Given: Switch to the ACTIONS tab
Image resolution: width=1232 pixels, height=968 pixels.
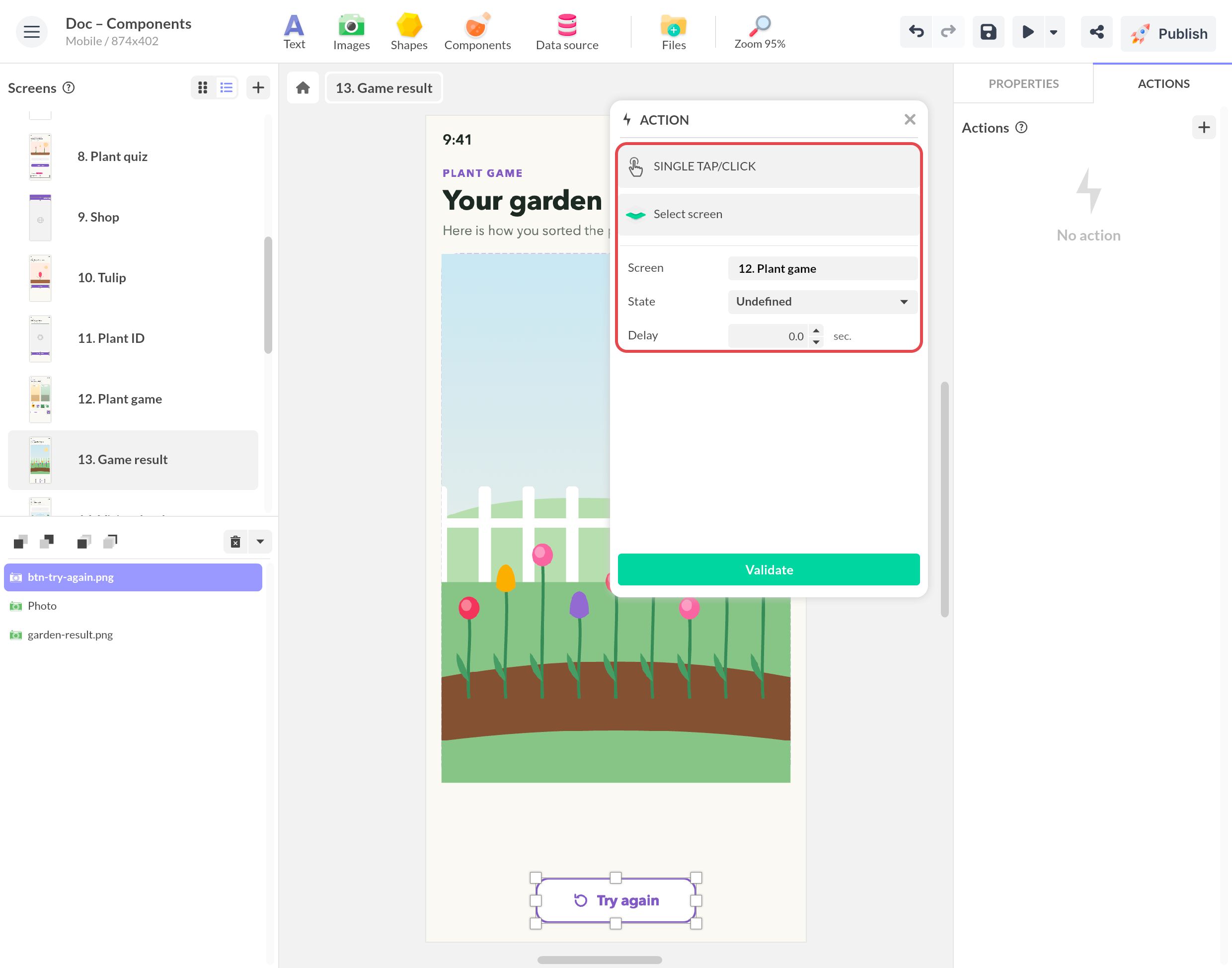Looking at the screenshot, I should [1163, 84].
